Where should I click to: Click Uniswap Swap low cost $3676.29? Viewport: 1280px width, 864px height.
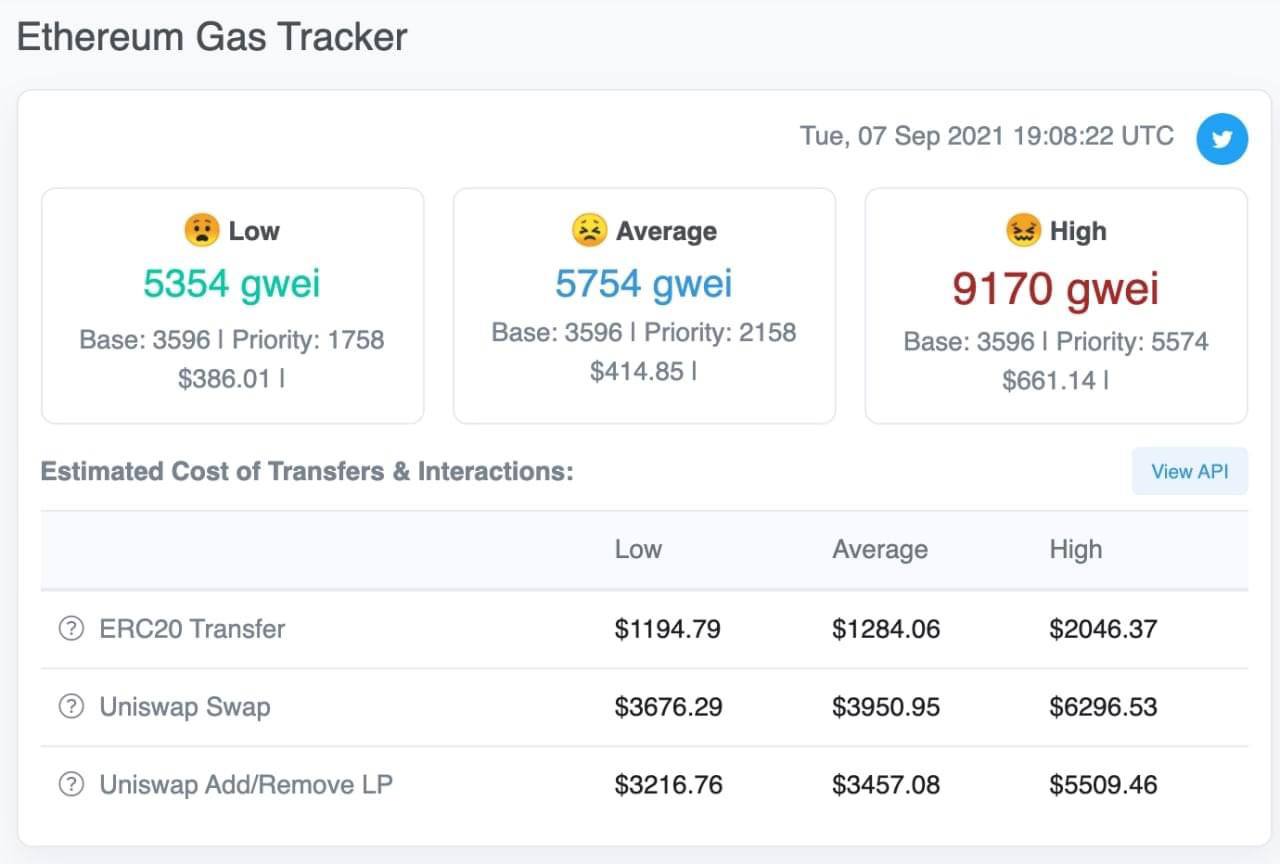[x=668, y=707]
